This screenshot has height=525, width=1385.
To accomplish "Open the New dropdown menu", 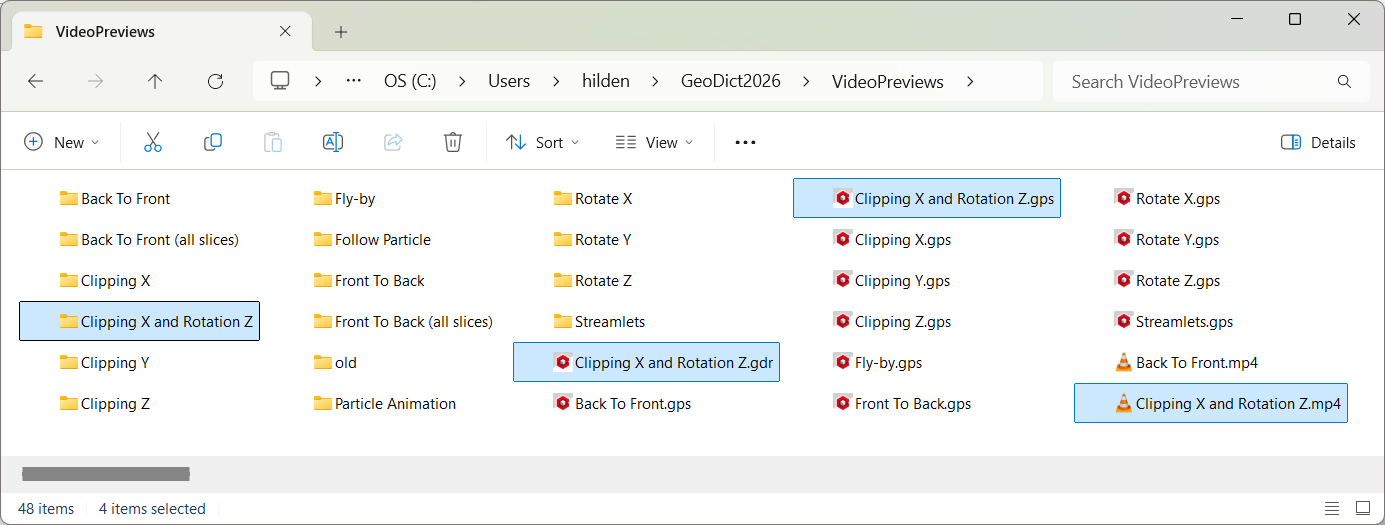I will (62, 142).
